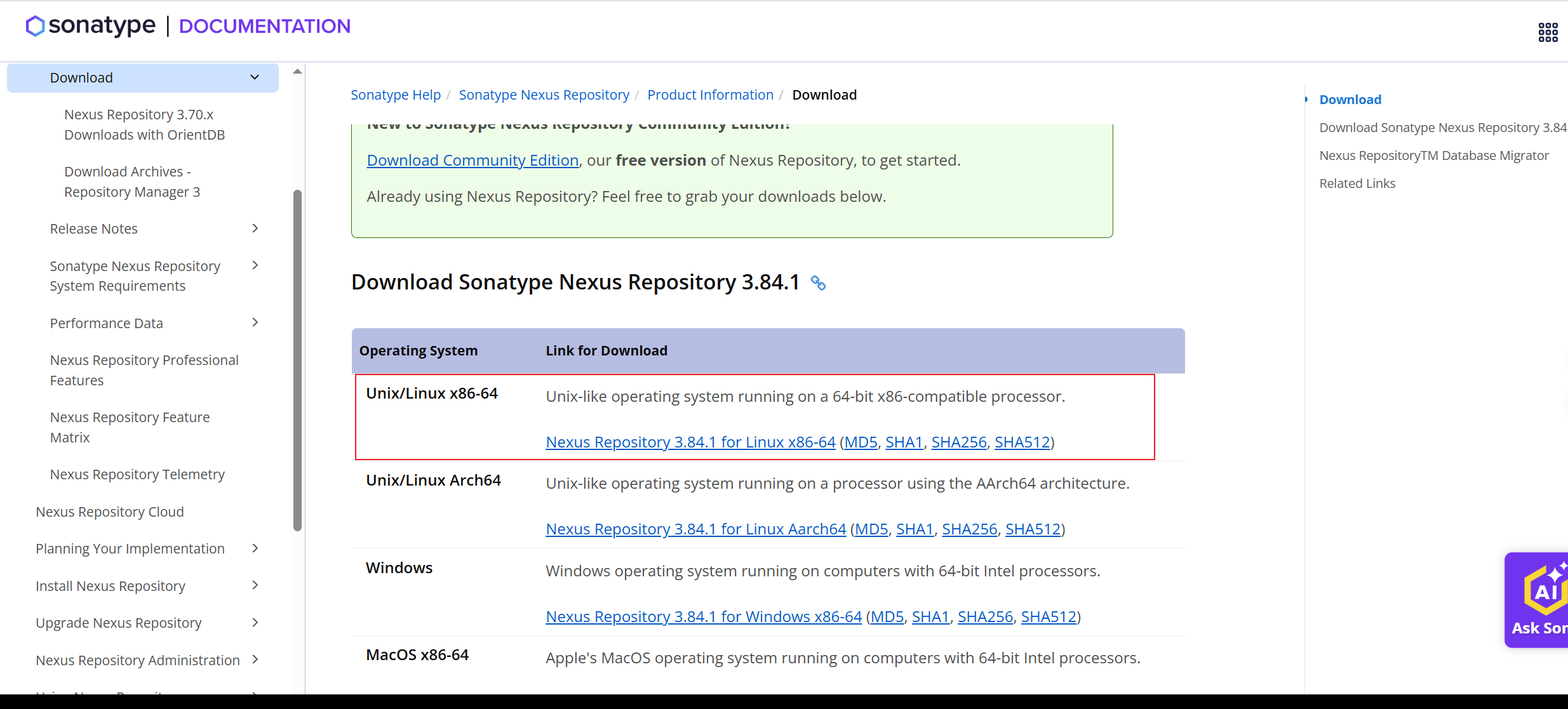This screenshot has width=1568, height=709.
Task: Open Install Nexus Repository page
Action: (x=111, y=586)
